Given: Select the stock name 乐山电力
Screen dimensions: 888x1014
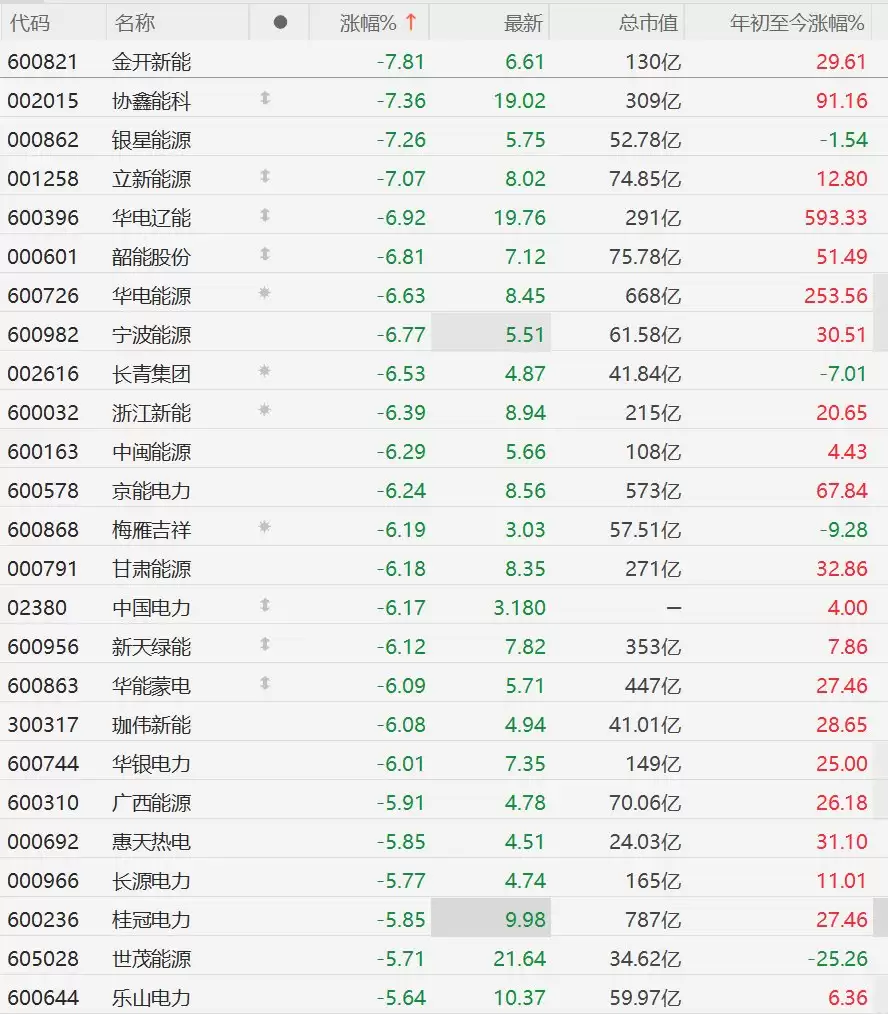Looking at the screenshot, I should pyautogui.click(x=151, y=998).
